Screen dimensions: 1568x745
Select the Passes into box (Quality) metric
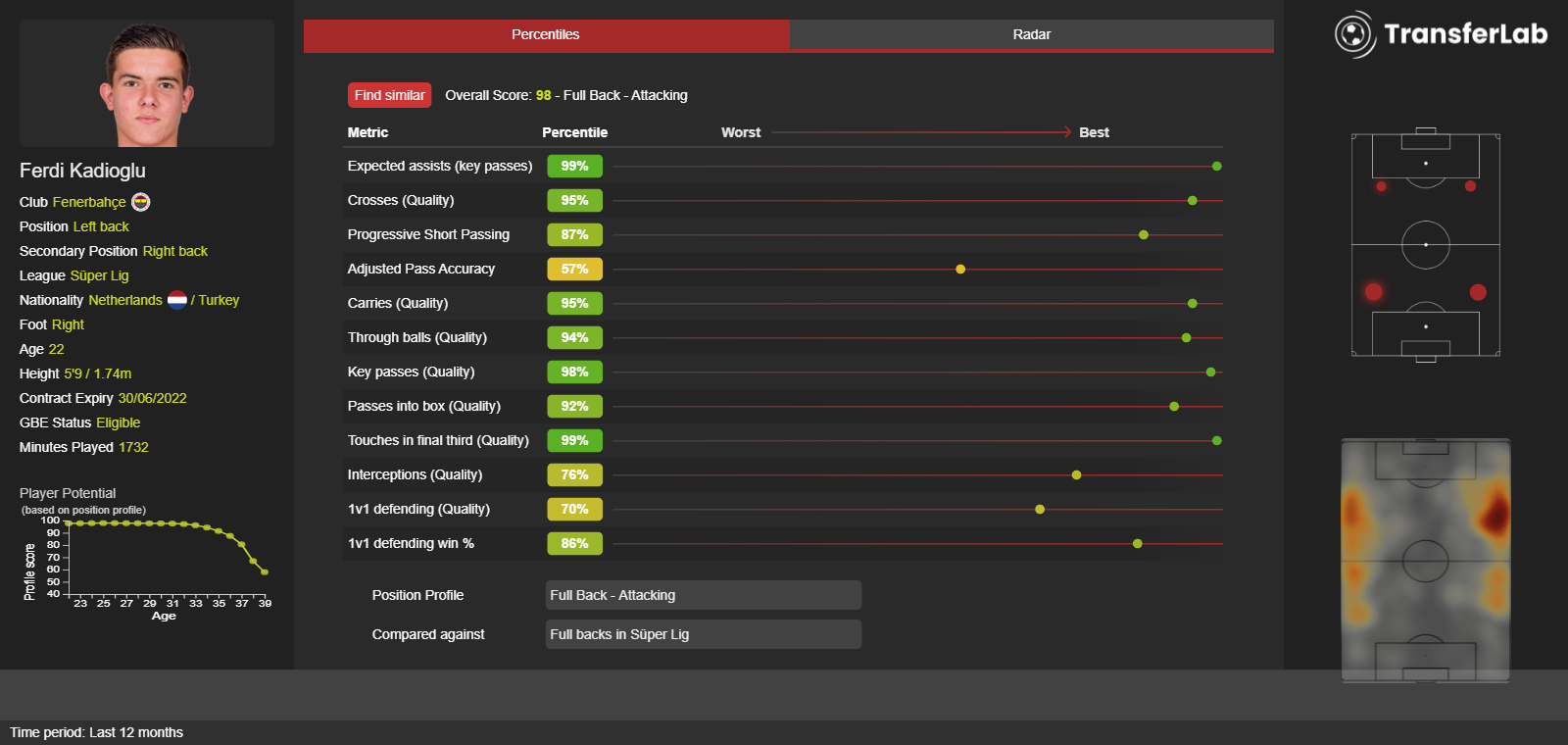(424, 406)
